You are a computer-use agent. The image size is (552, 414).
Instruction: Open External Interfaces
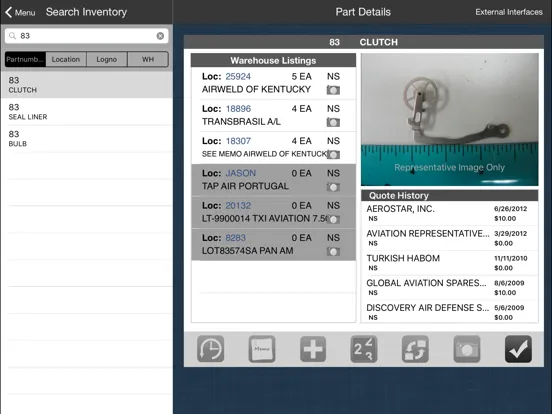pos(509,12)
